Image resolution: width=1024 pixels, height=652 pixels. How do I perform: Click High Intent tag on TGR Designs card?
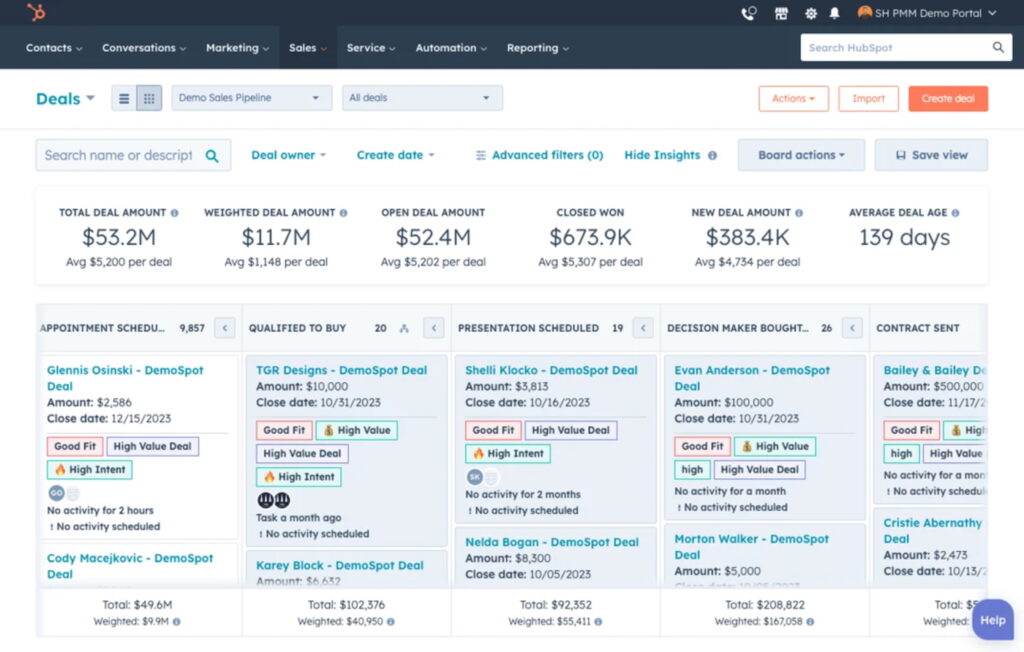298,477
